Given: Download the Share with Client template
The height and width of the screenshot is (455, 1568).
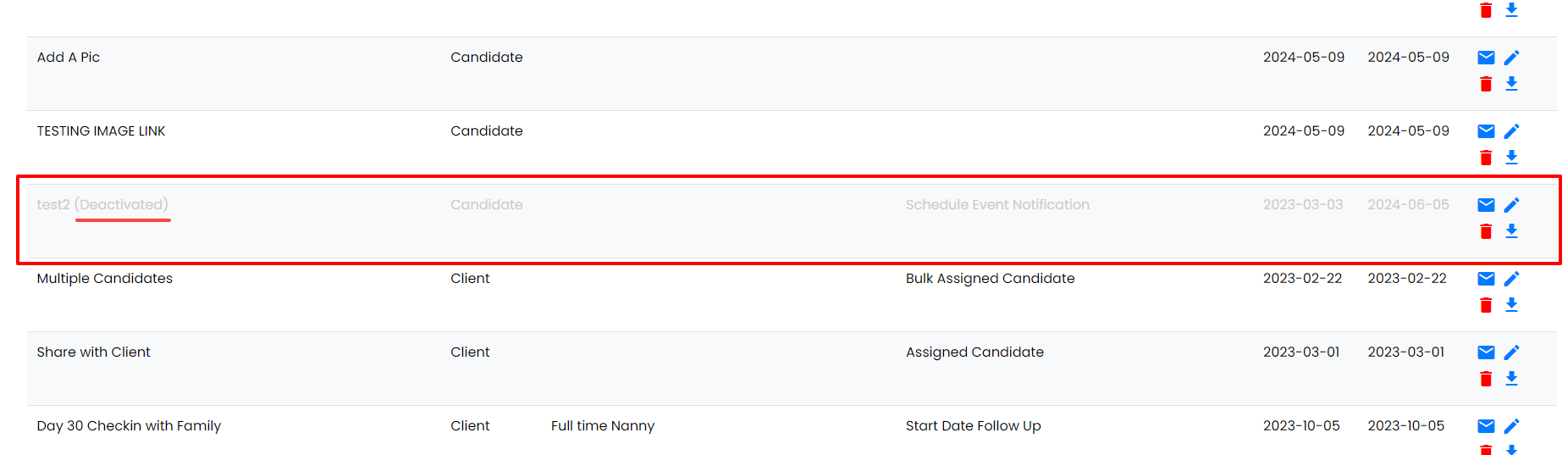Looking at the screenshot, I should tap(1511, 379).
